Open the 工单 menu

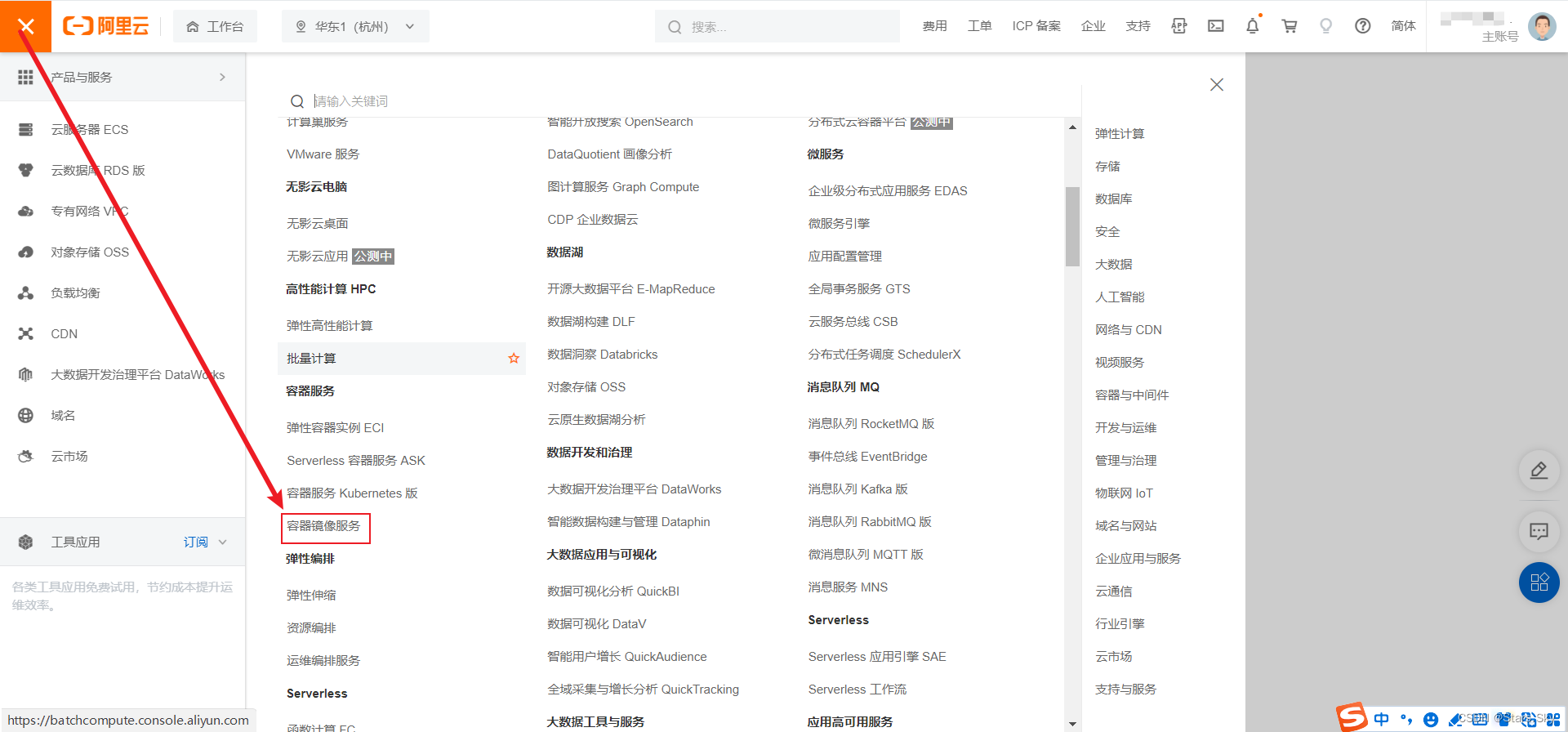coord(979,26)
